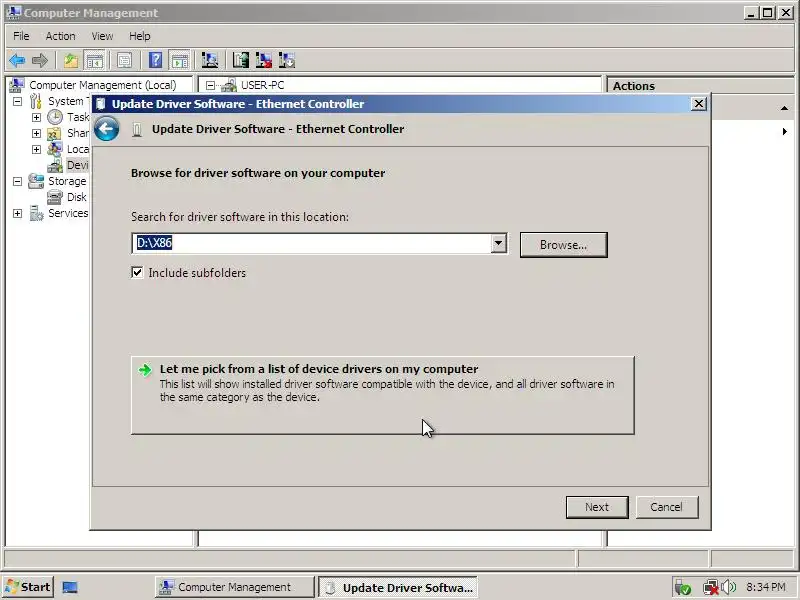Click the network tray icon with red X
Screen dimensions: 800x600
[x=710, y=587]
